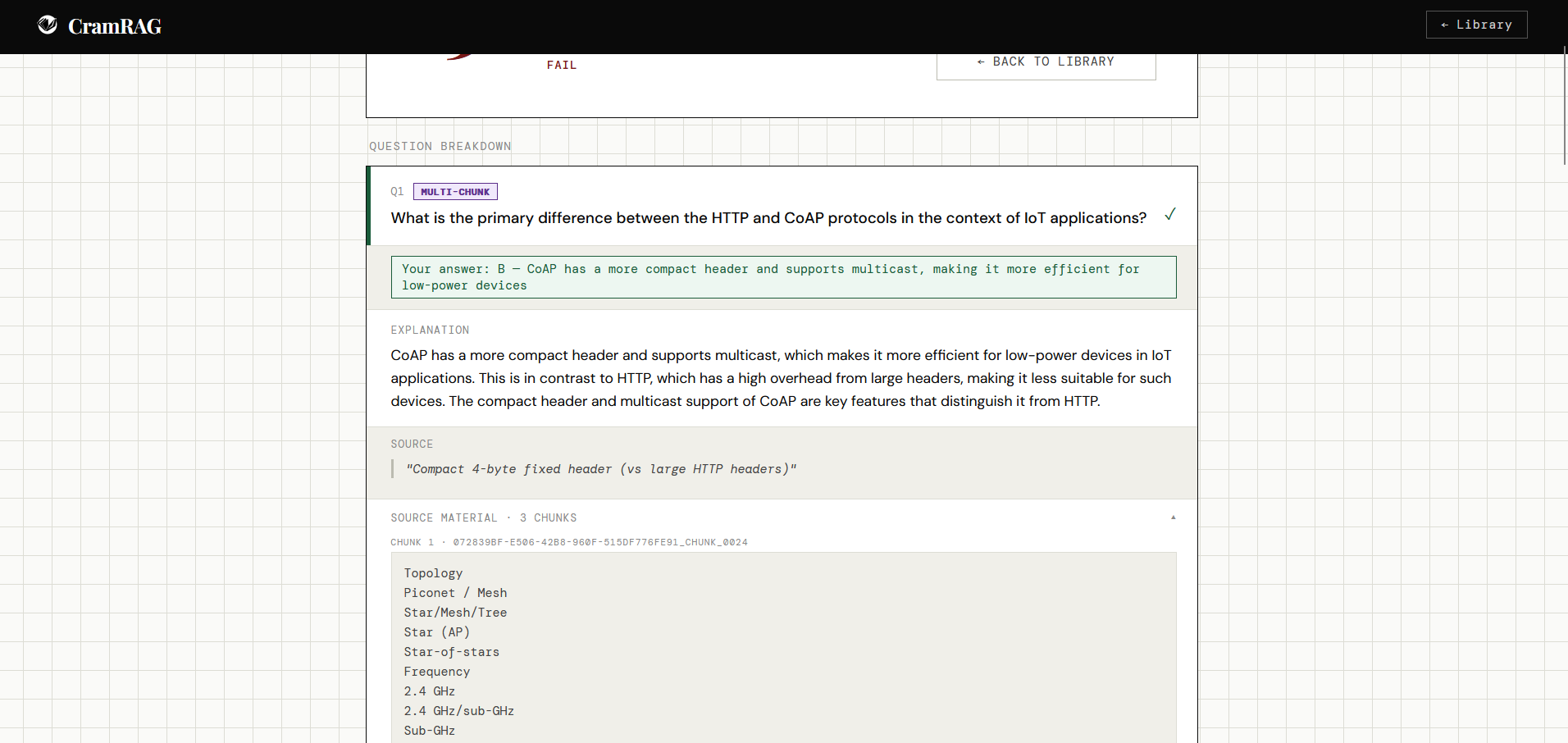Viewport: 1568px width, 743px height.
Task: Collapse the Source Material chunks section
Action: (x=1173, y=517)
